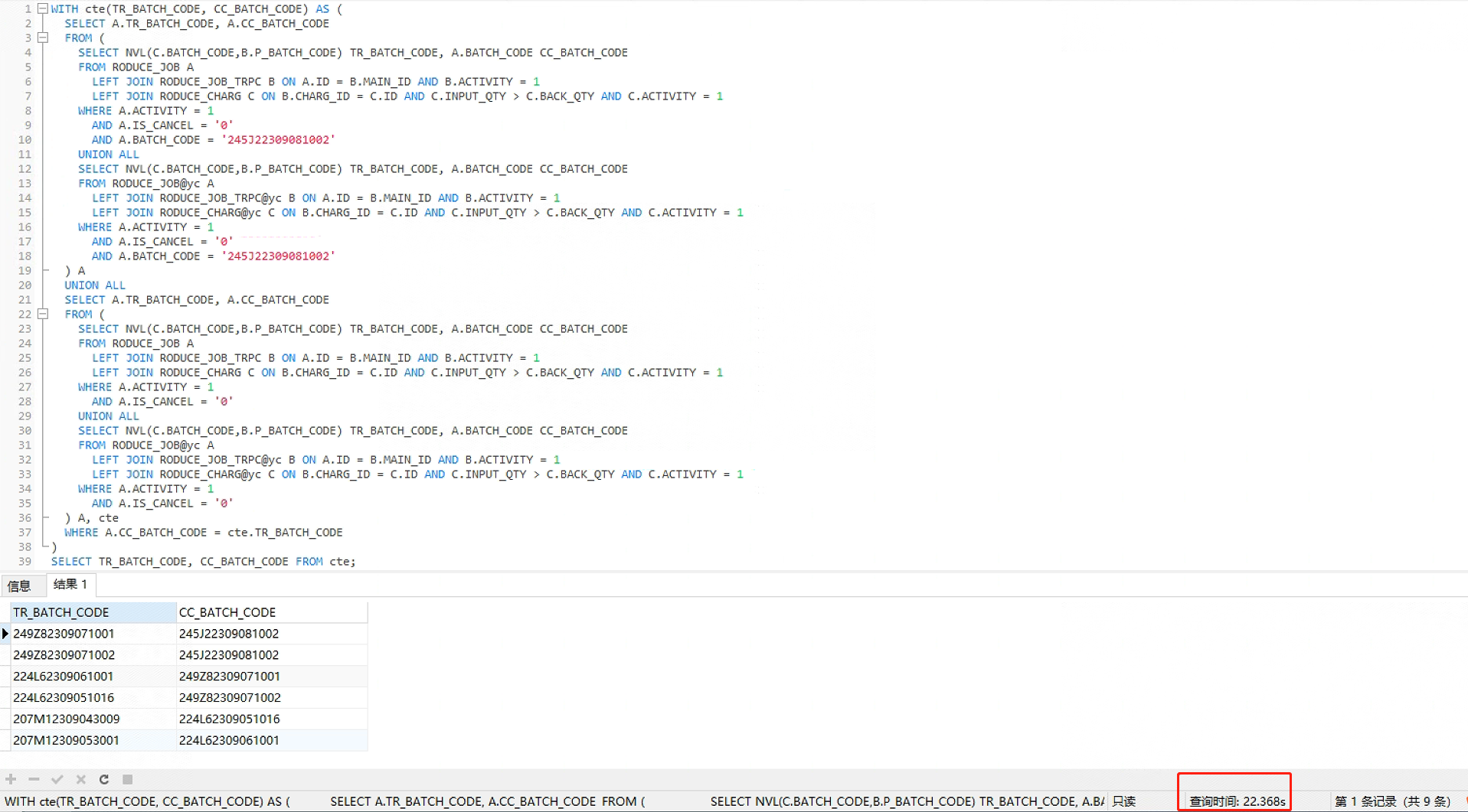Delete the record with the minus icon
The width and height of the screenshot is (1468, 812).
pyautogui.click(x=34, y=779)
